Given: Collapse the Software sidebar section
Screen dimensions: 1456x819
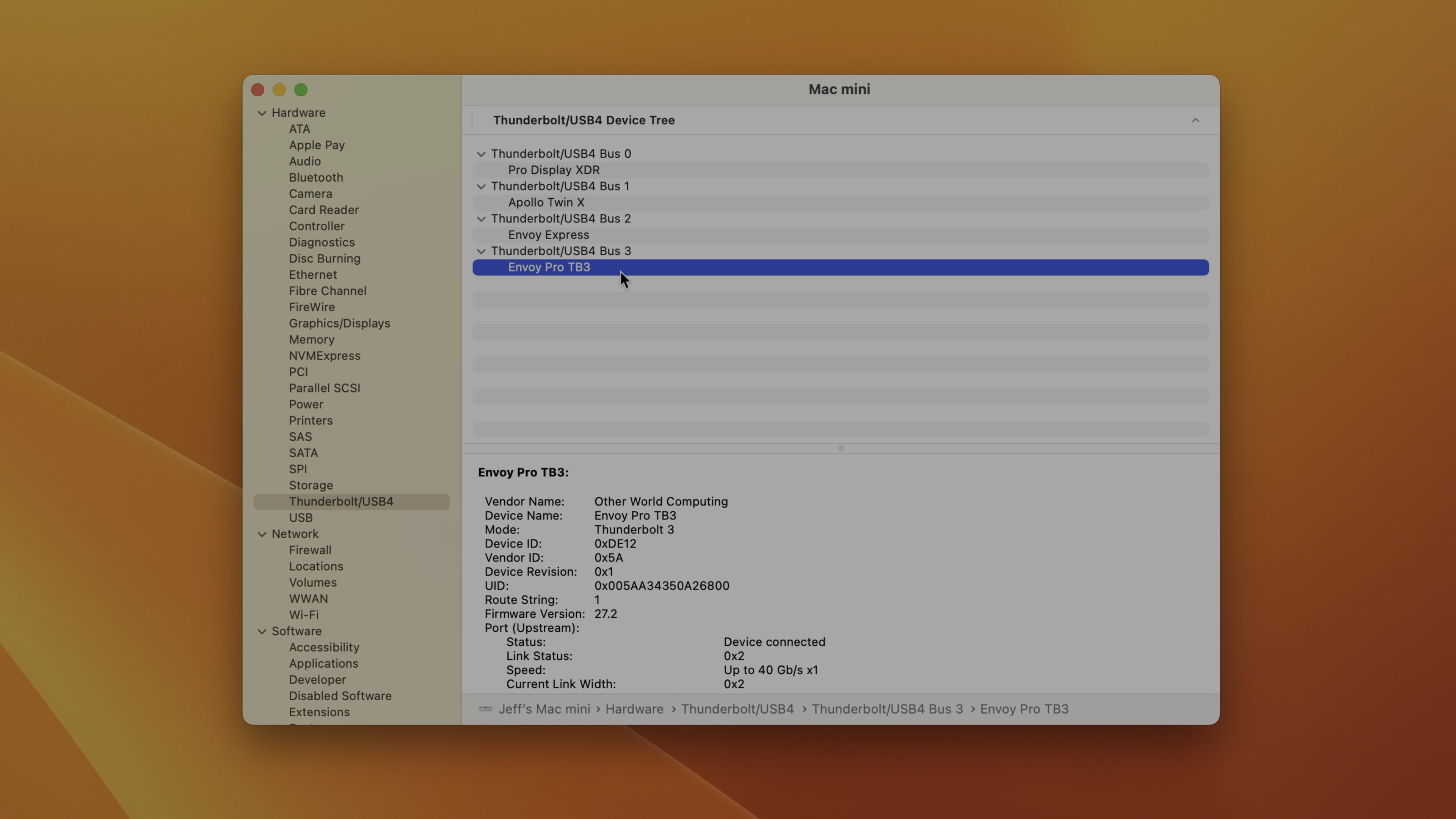Looking at the screenshot, I should (262, 631).
